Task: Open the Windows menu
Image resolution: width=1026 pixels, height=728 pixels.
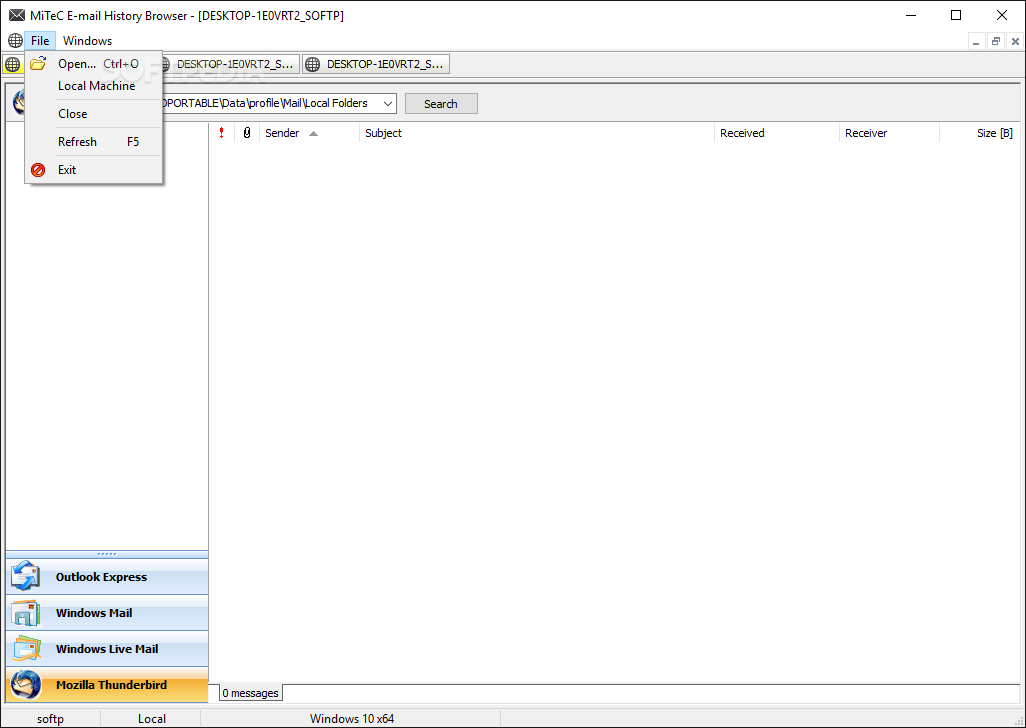Action: (87, 41)
